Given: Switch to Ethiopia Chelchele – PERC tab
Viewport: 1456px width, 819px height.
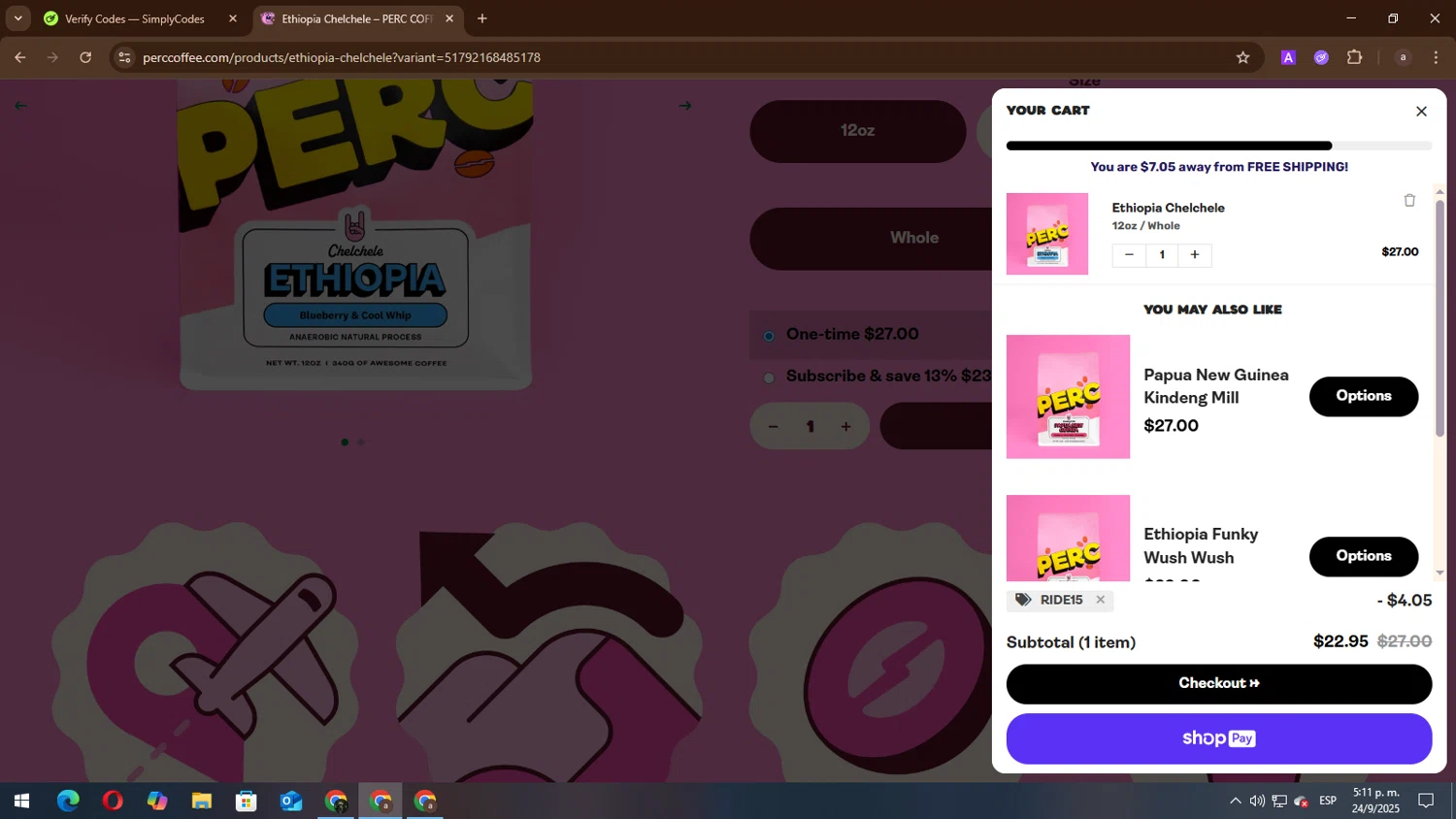Looking at the screenshot, I should pos(356,18).
